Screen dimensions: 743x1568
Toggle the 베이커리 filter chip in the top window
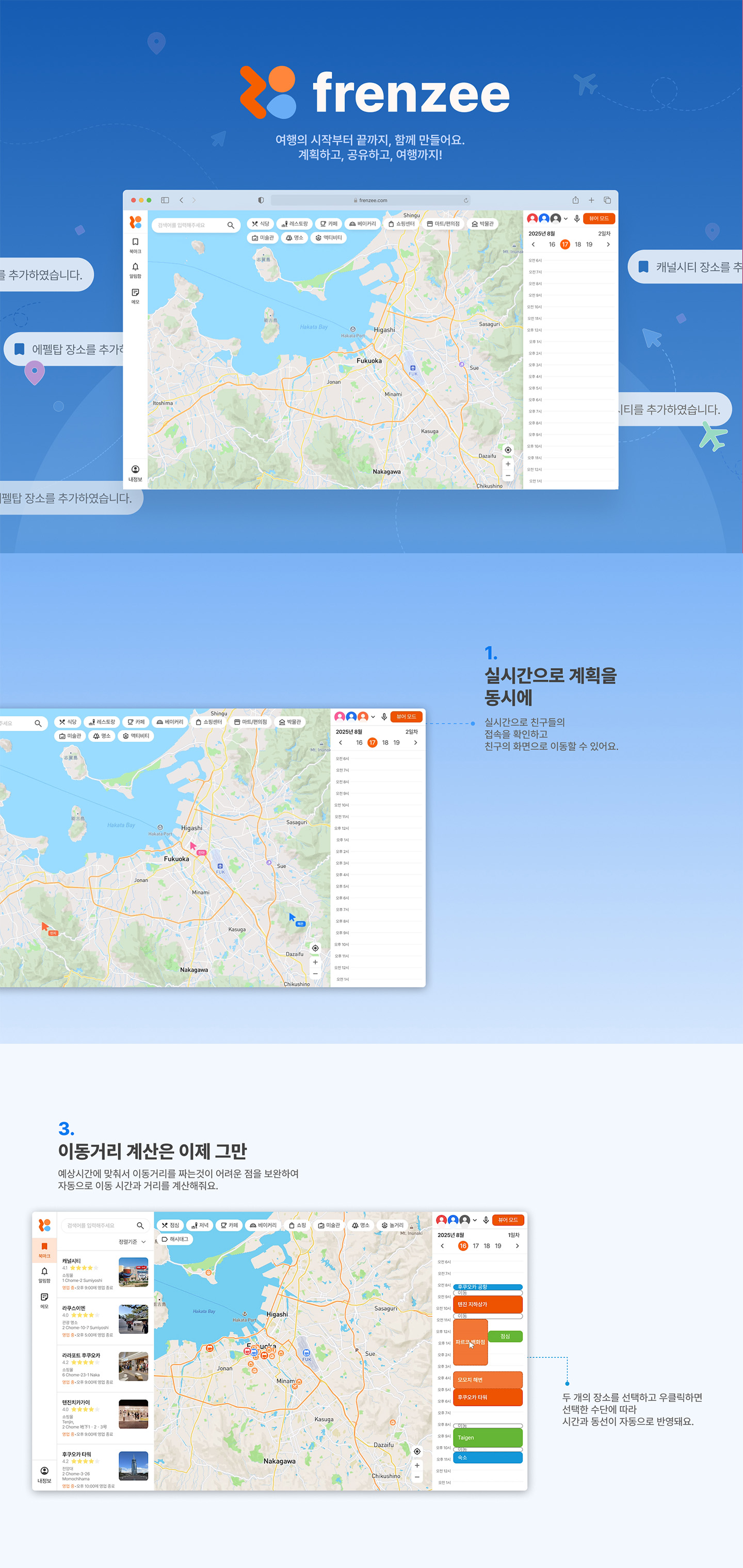[x=363, y=224]
